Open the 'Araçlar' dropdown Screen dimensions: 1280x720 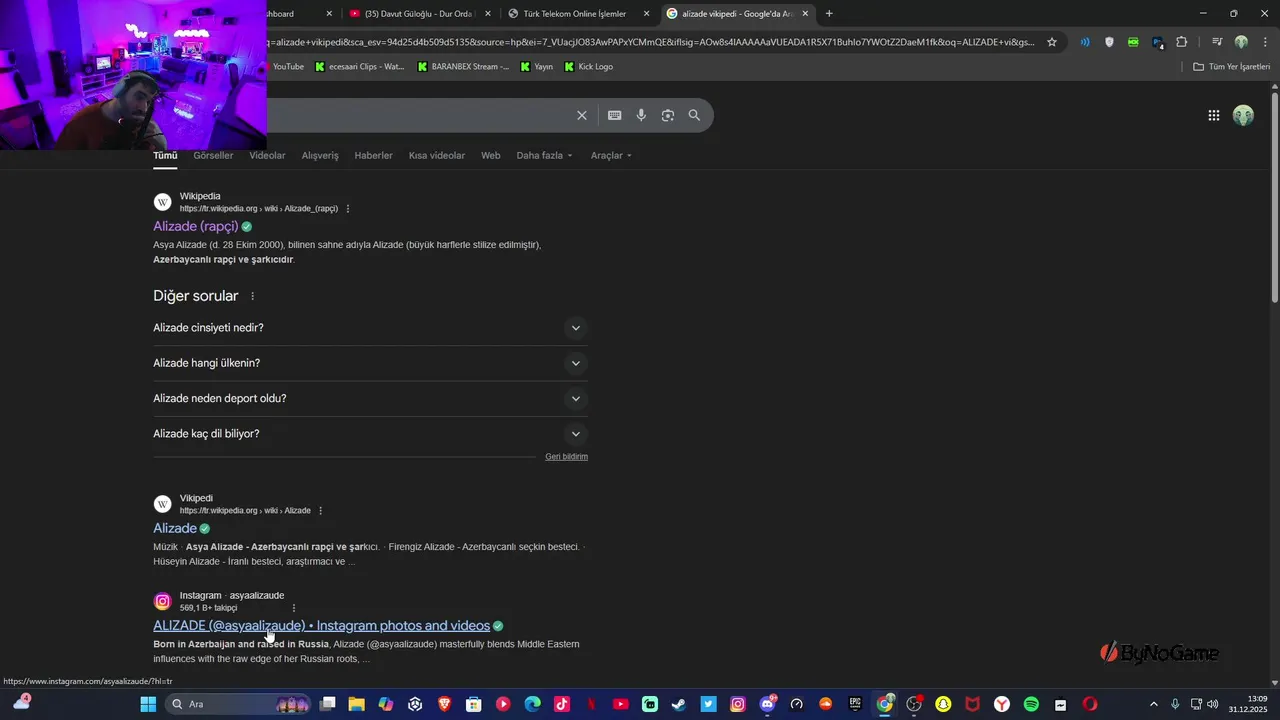(611, 156)
